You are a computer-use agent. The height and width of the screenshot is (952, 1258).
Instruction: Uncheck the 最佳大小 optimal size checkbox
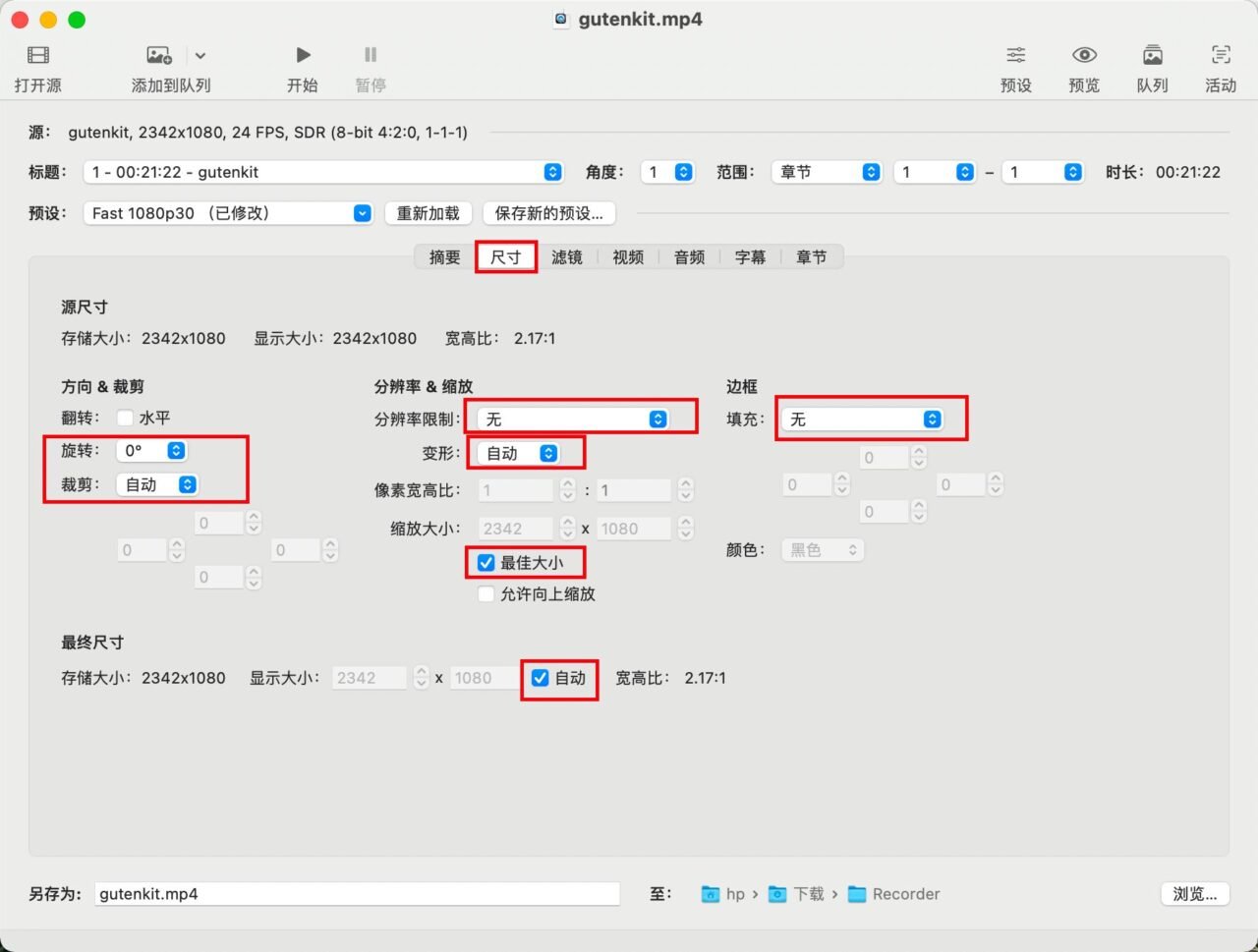tap(486, 563)
